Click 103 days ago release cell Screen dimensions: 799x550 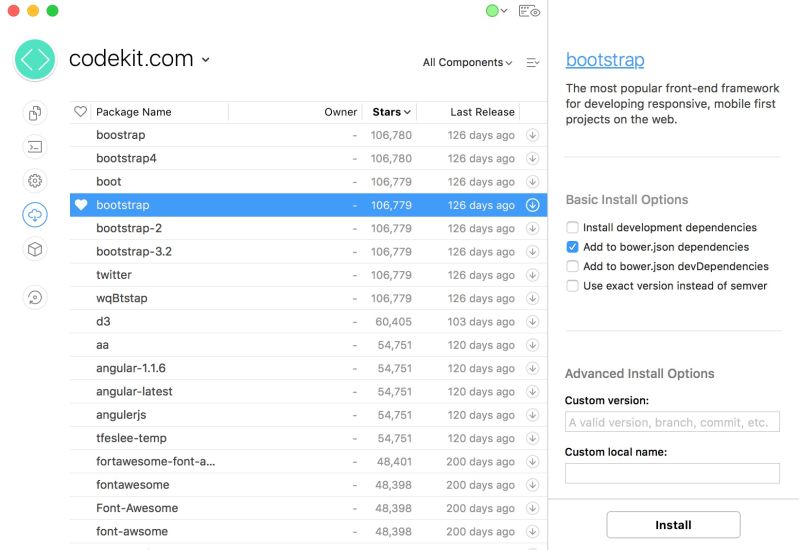(481, 322)
